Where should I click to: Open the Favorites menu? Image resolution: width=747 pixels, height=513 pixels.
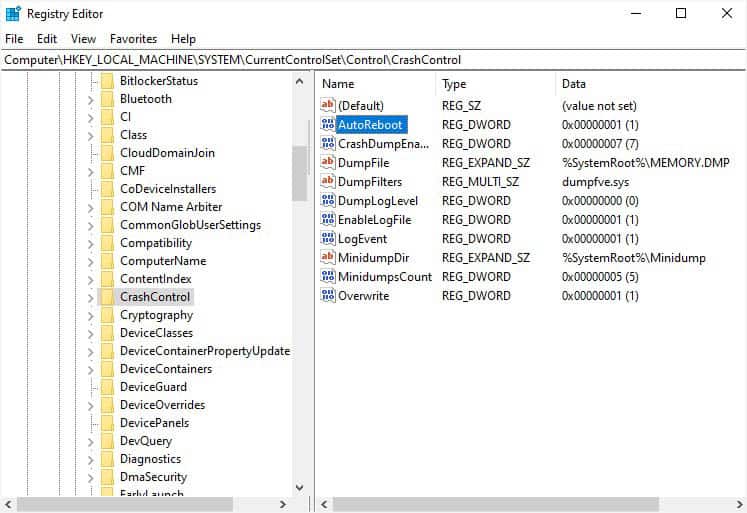[133, 39]
